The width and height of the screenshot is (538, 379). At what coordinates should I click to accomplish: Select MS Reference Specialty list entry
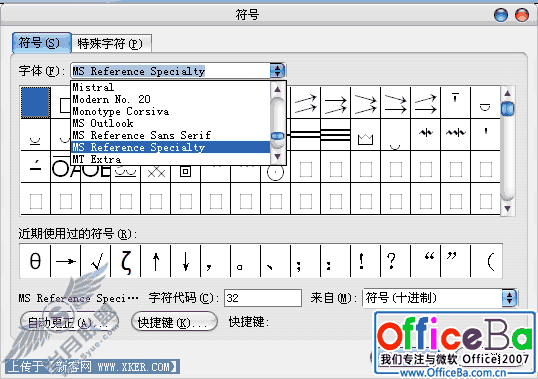click(x=171, y=147)
